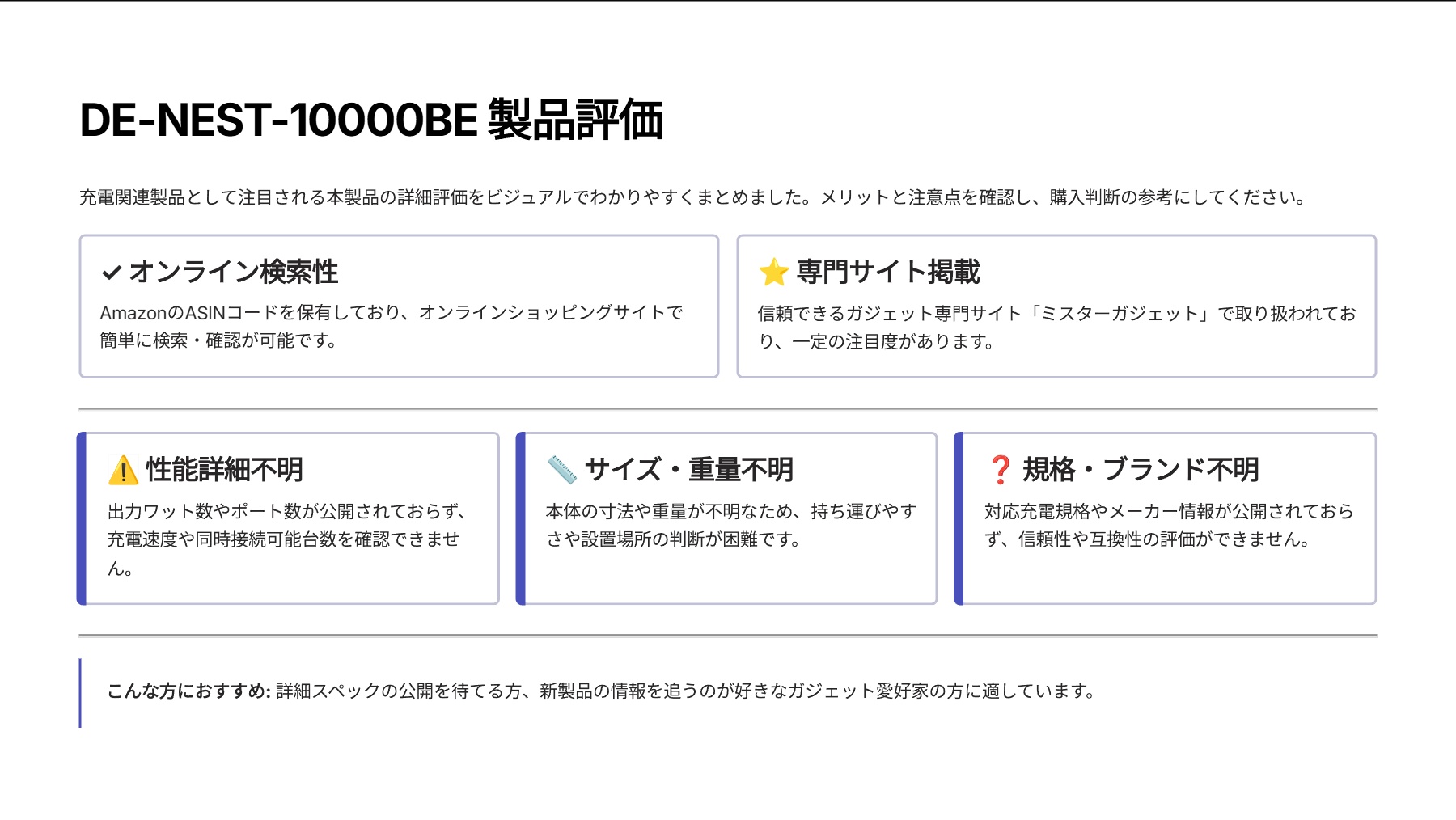
Task: Click the blue left bar of 性能詳細不明 card
Action: pos(82,518)
